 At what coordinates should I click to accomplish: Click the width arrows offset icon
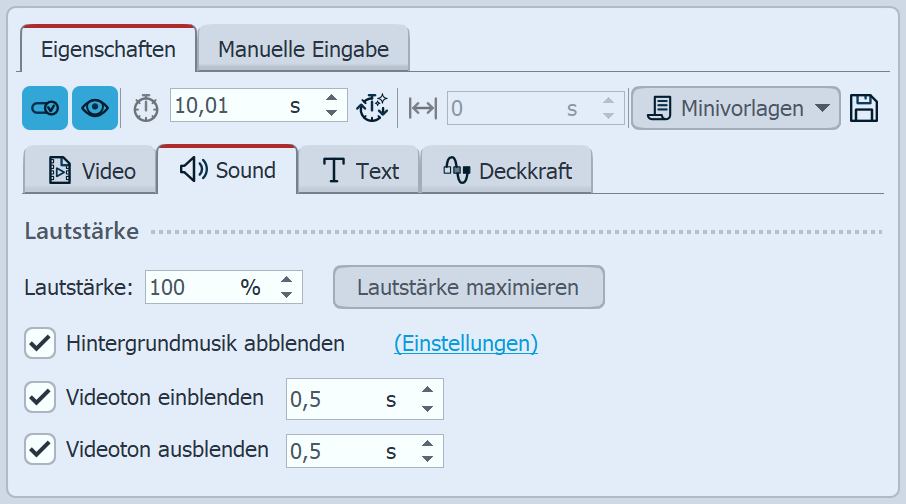click(424, 108)
